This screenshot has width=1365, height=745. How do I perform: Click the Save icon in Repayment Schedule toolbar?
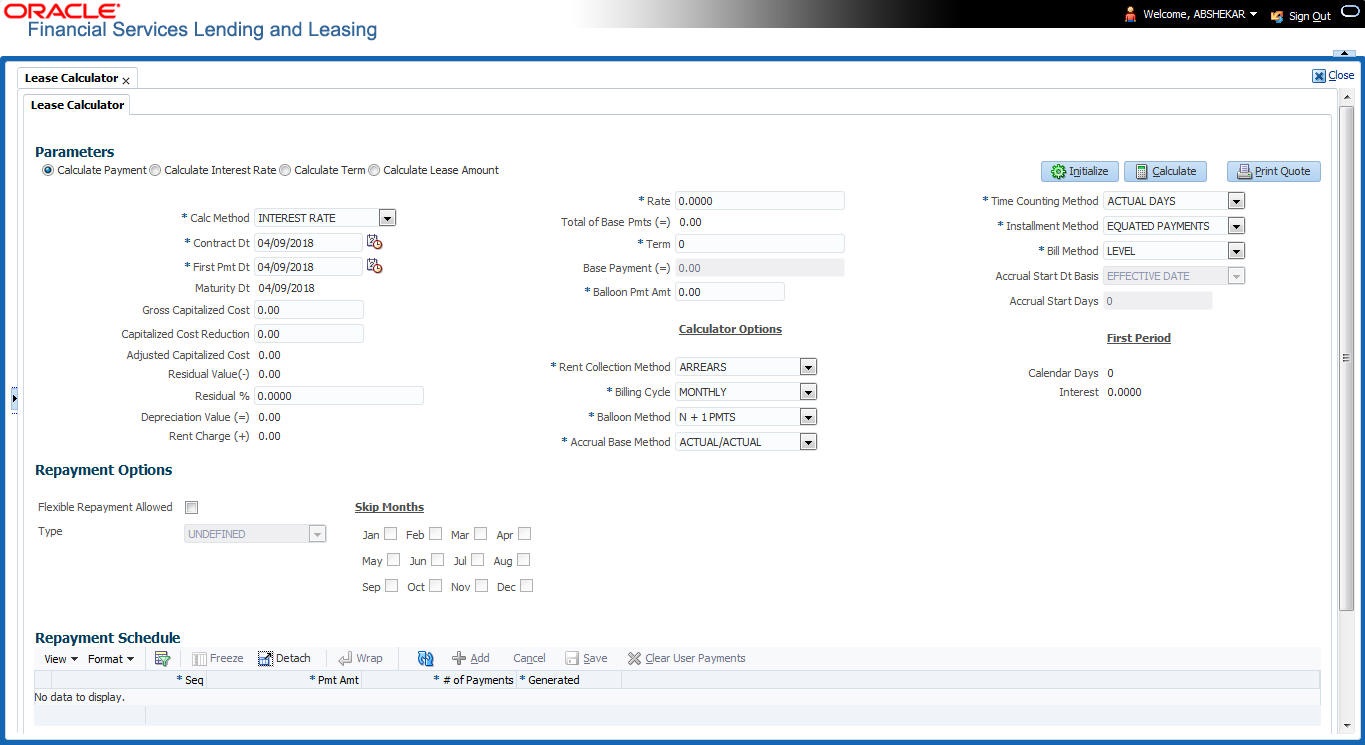click(586, 657)
